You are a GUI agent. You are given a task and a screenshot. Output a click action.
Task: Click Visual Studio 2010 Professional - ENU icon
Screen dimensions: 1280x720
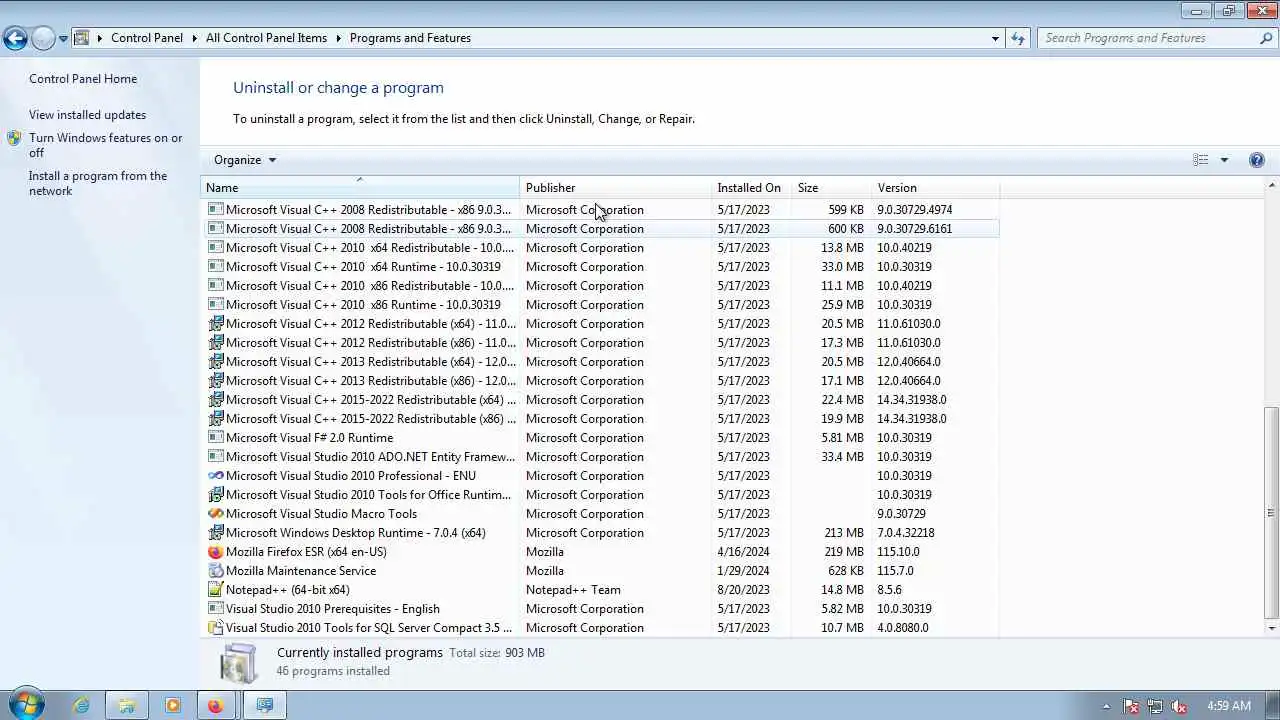pyautogui.click(x=215, y=476)
